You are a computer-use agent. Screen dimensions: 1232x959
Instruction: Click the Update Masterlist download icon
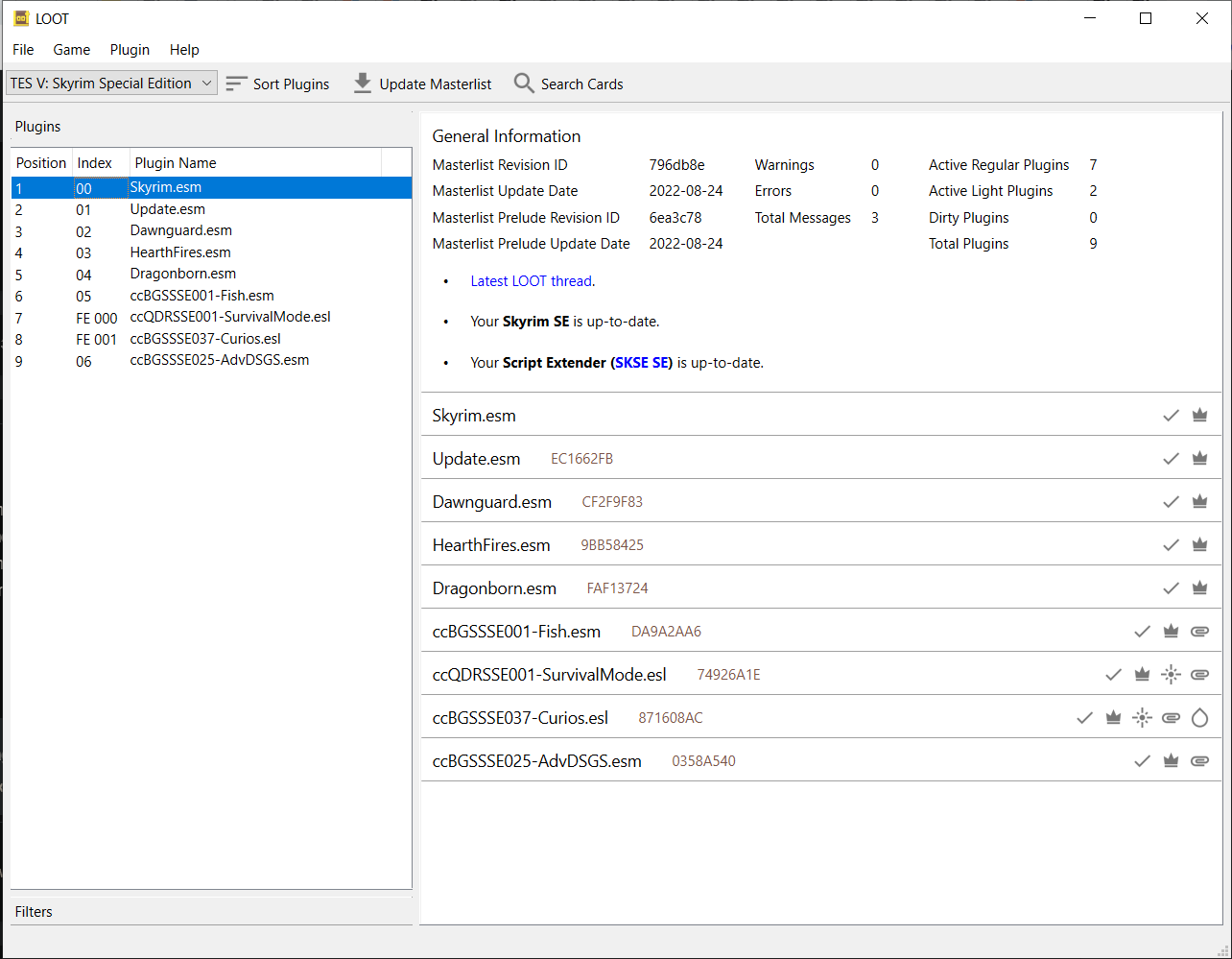click(x=362, y=84)
